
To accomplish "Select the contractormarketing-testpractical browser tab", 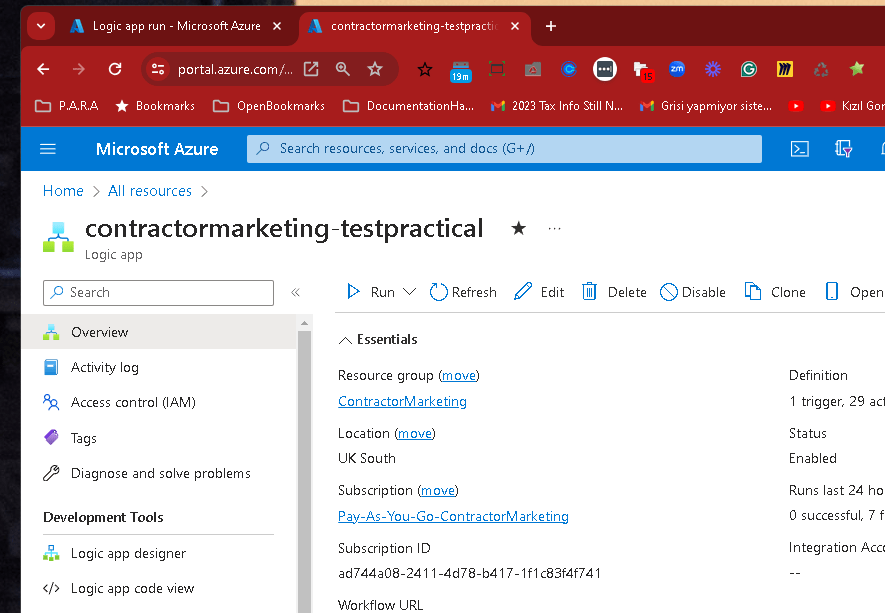I will tap(415, 26).
